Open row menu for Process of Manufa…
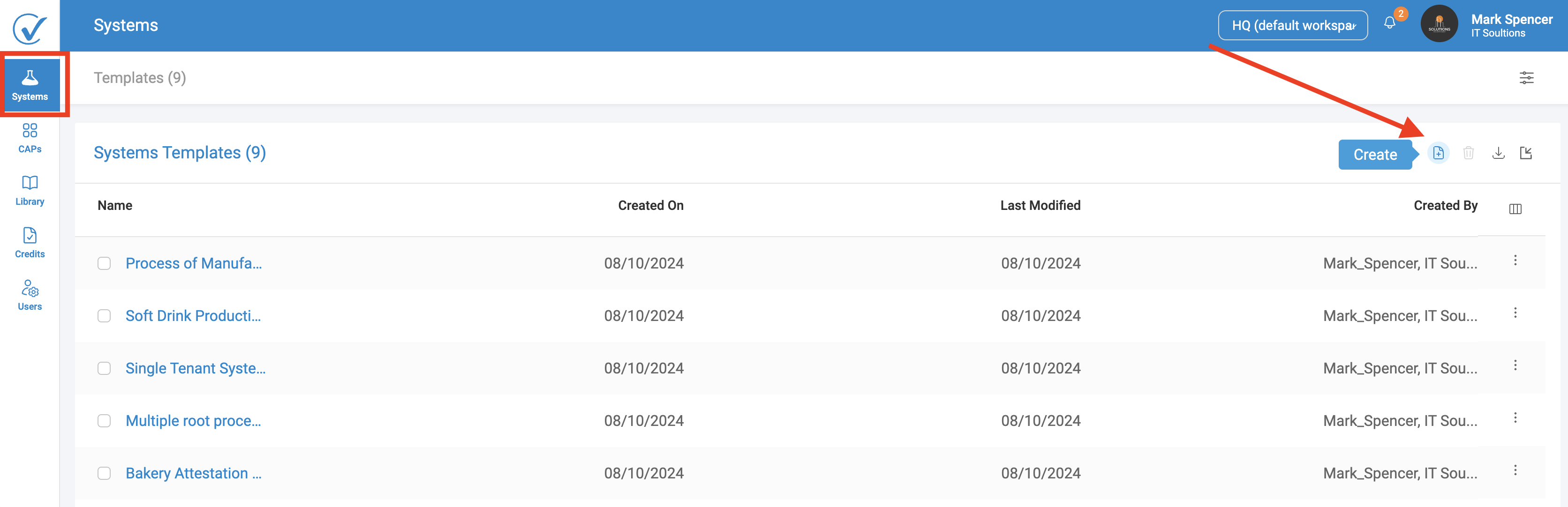1568x507 pixels. click(x=1515, y=261)
